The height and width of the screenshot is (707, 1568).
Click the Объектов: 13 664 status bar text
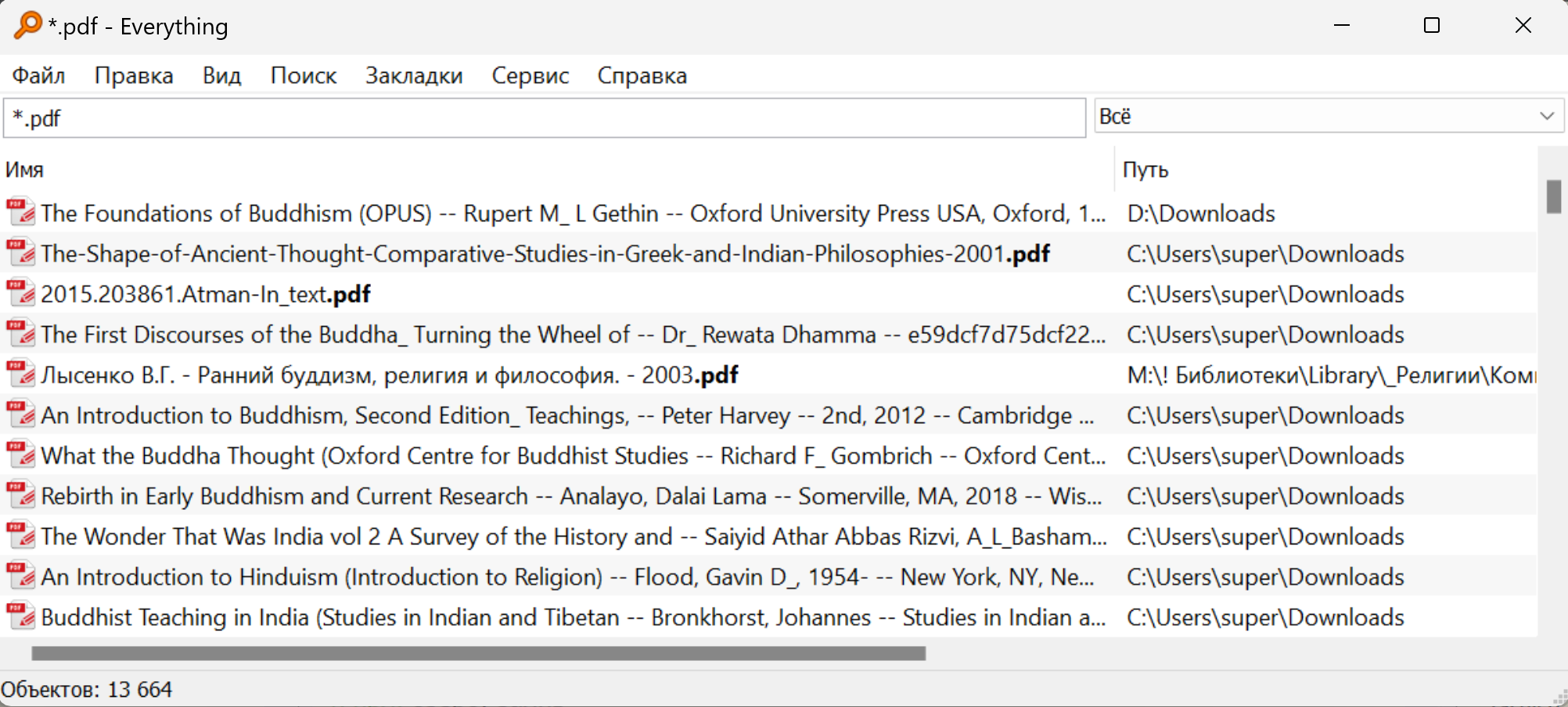[86, 690]
